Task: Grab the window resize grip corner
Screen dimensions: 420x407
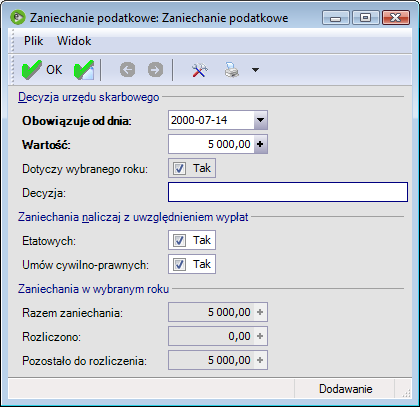Action: coord(406,393)
